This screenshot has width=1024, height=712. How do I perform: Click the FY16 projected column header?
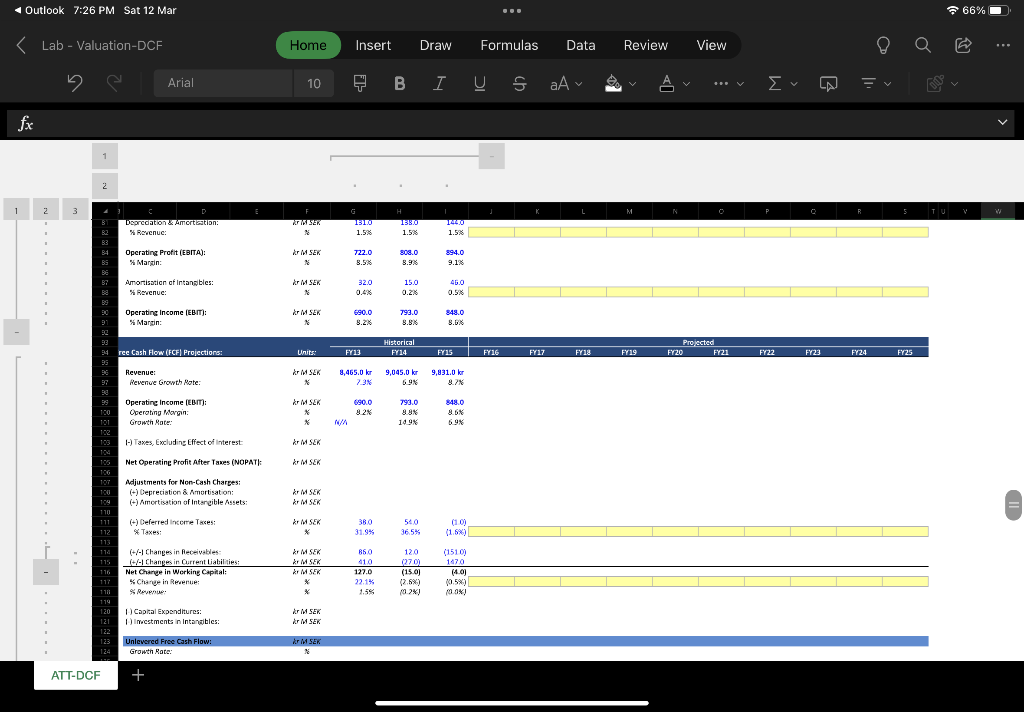coord(491,352)
